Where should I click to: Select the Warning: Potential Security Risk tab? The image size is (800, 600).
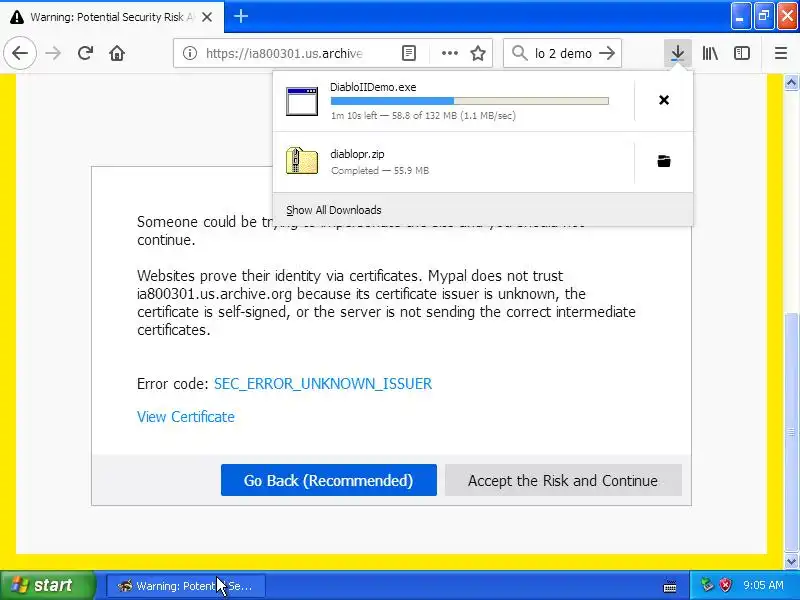[x=112, y=17]
